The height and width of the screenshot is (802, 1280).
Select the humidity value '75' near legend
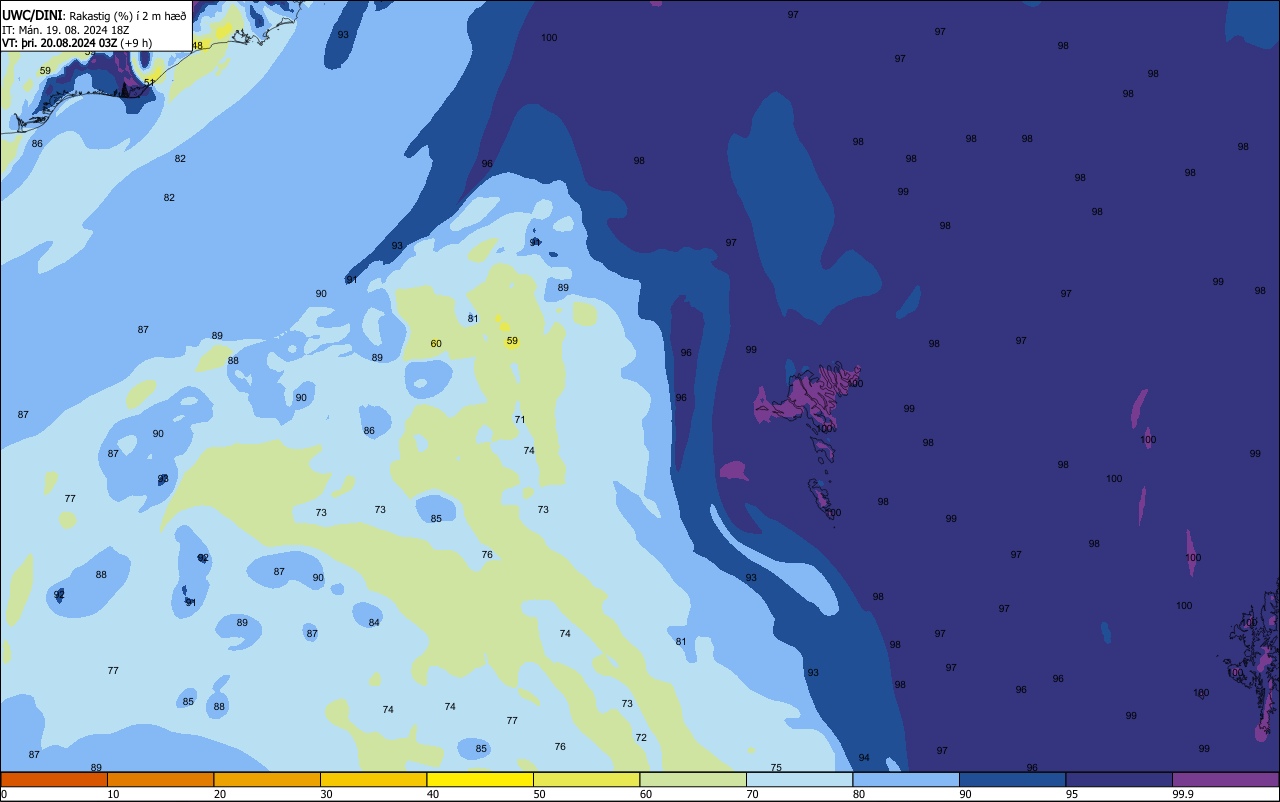pyautogui.click(x=776, y=768)
